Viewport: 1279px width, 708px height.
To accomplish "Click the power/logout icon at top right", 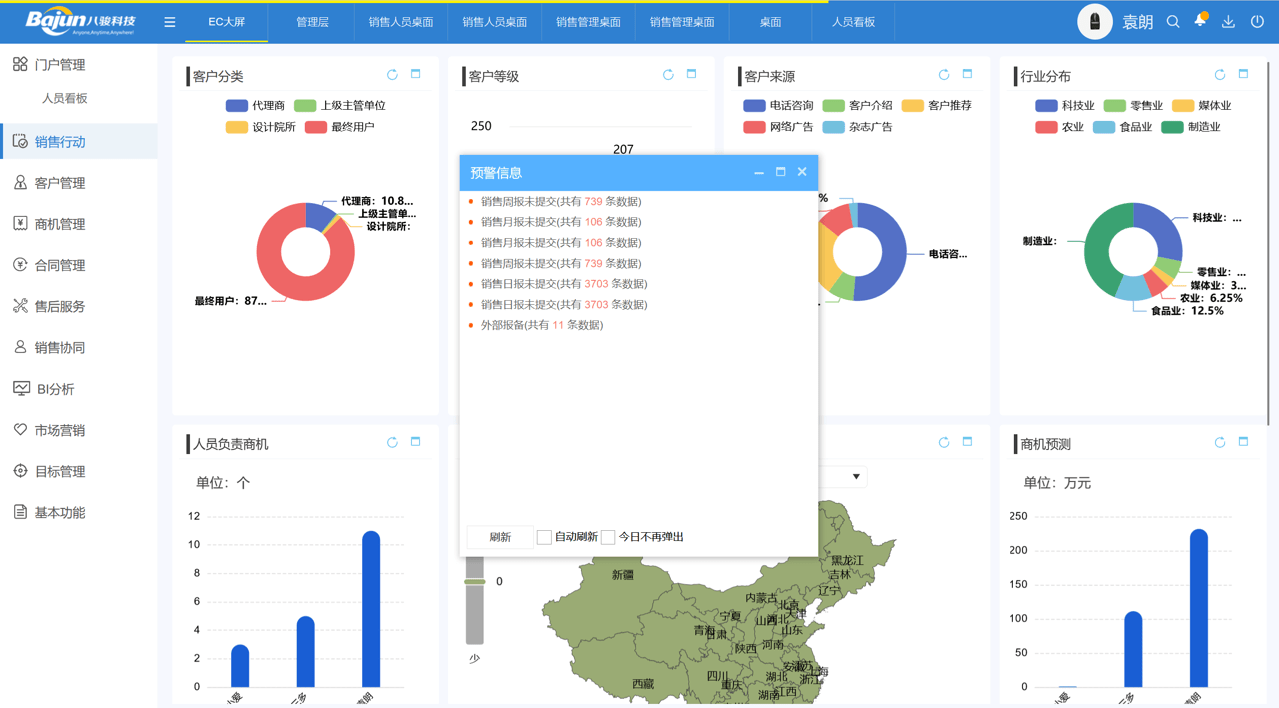I will pyautogui.click(x=1256, y=20).
